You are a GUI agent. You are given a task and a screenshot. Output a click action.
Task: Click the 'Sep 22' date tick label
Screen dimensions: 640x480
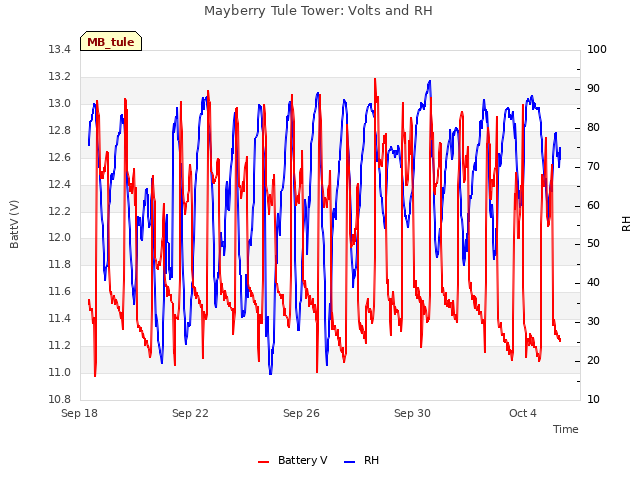coord(190,413)
